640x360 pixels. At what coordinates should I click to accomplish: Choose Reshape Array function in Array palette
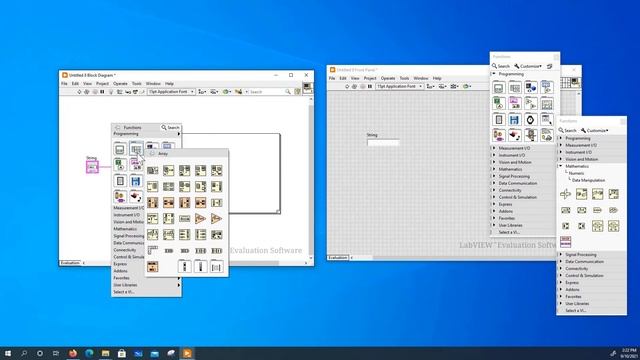point(217,187)
